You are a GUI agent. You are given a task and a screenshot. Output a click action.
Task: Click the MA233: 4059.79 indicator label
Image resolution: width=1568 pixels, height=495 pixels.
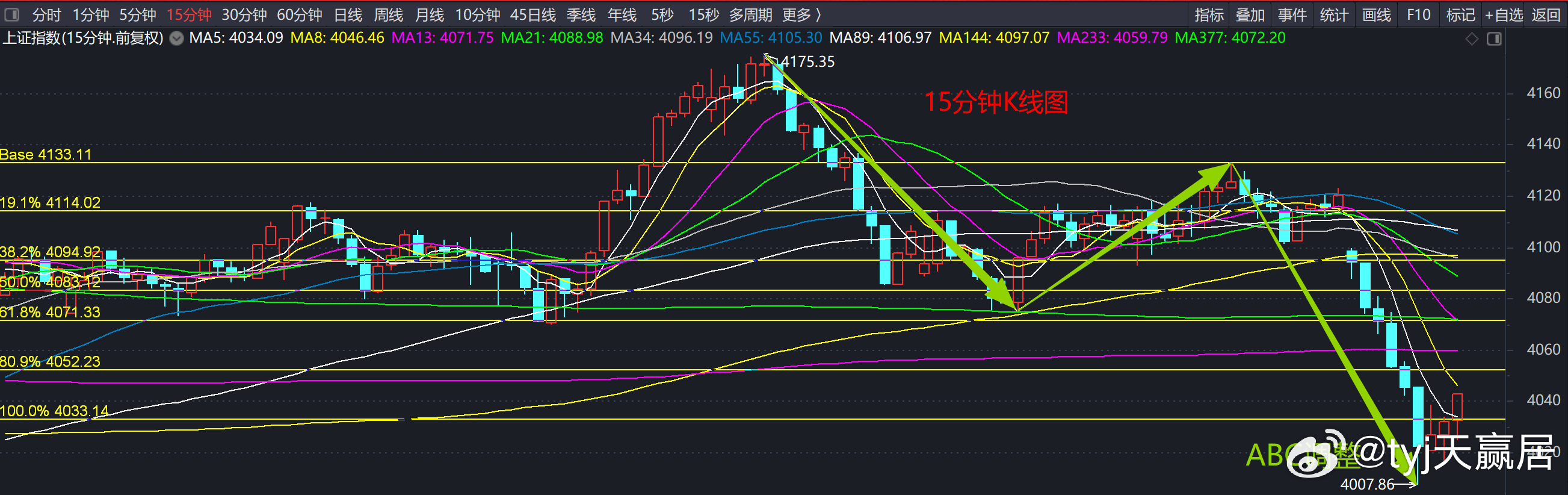point(1112,38)
